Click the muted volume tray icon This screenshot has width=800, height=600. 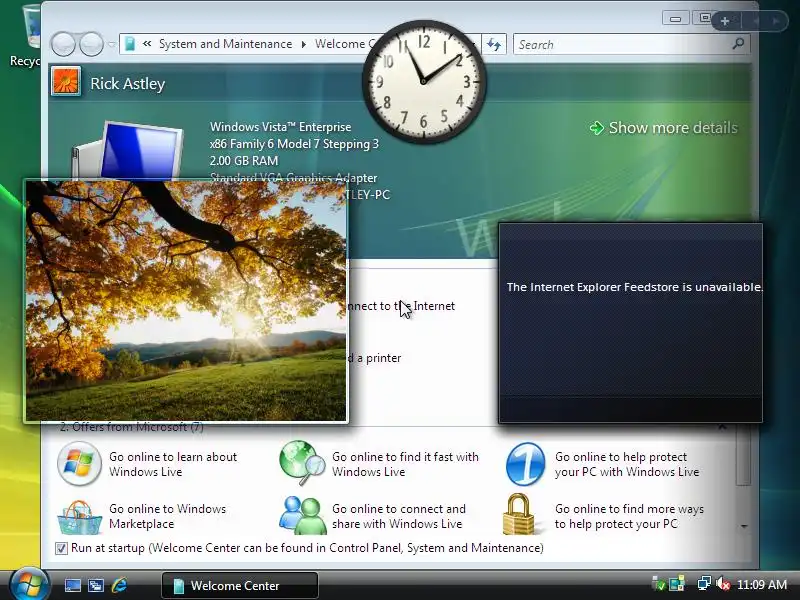pyautogui.click(x=722, y=584)
